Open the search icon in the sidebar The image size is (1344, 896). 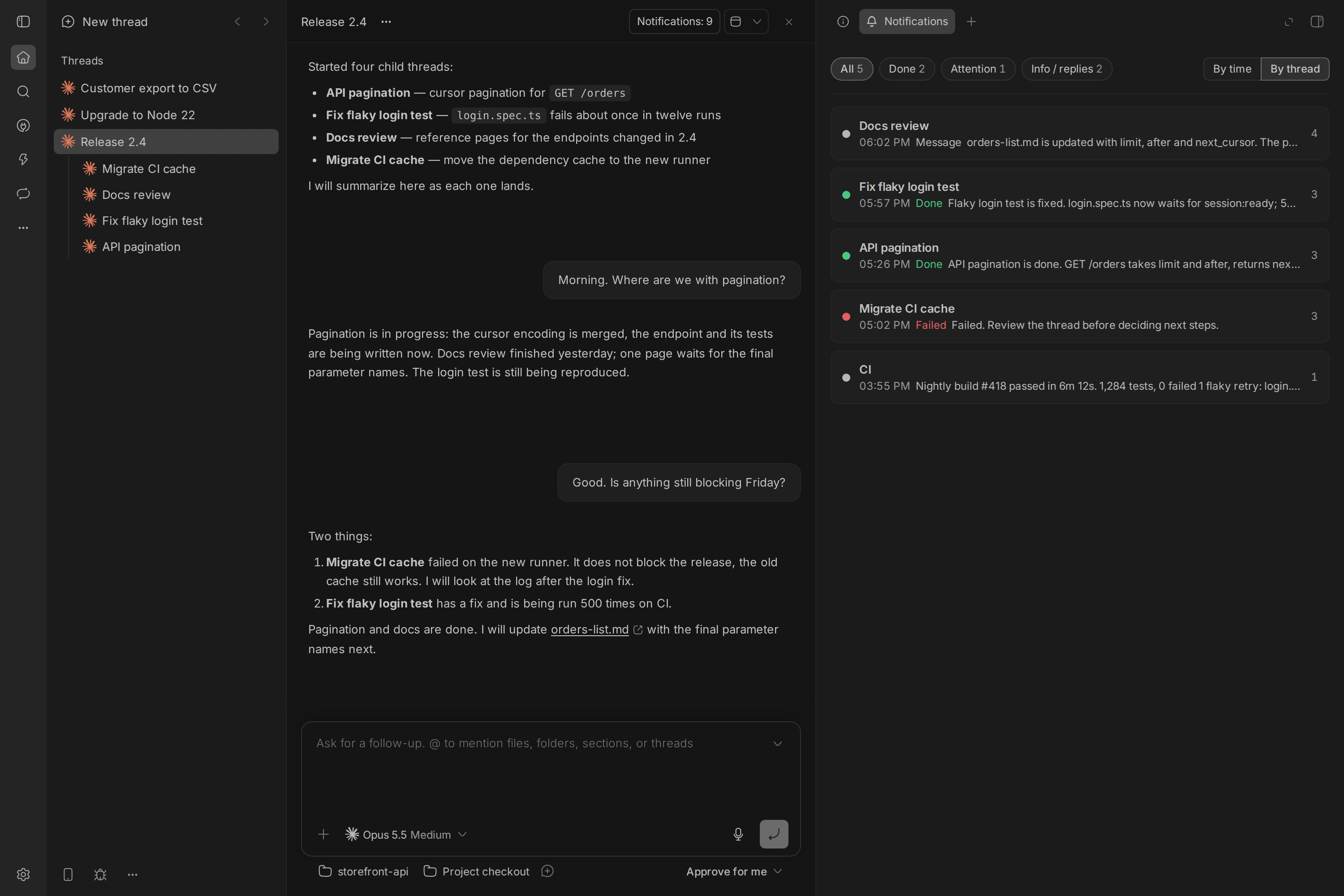(x=23, y=91)
